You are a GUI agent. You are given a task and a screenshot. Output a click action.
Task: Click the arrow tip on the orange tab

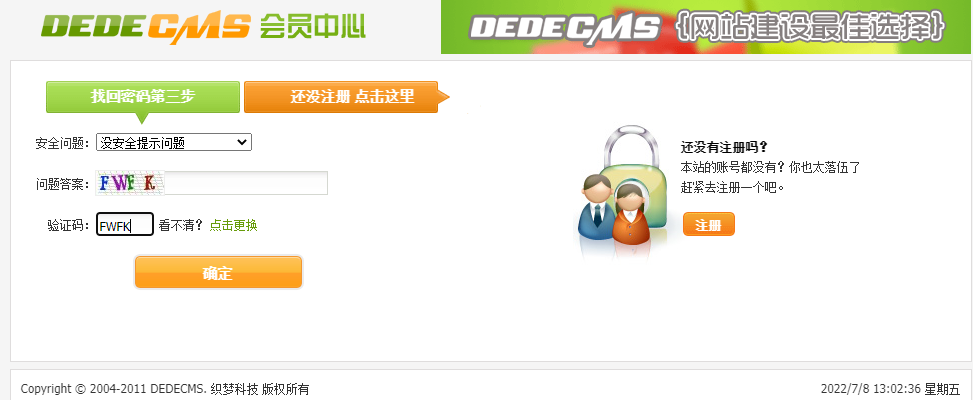(x=443, y=97)
